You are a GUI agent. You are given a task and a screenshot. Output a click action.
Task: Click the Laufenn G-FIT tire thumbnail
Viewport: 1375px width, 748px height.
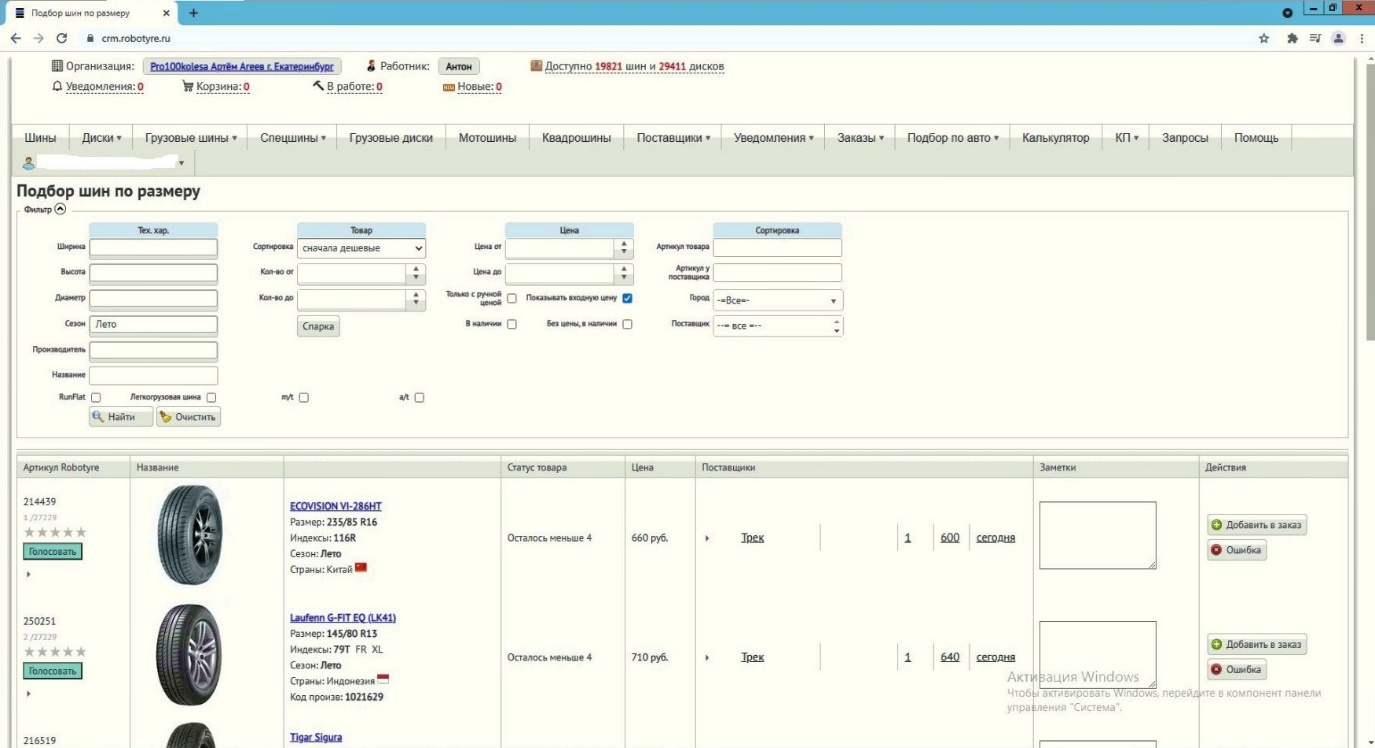click(190, 657)
